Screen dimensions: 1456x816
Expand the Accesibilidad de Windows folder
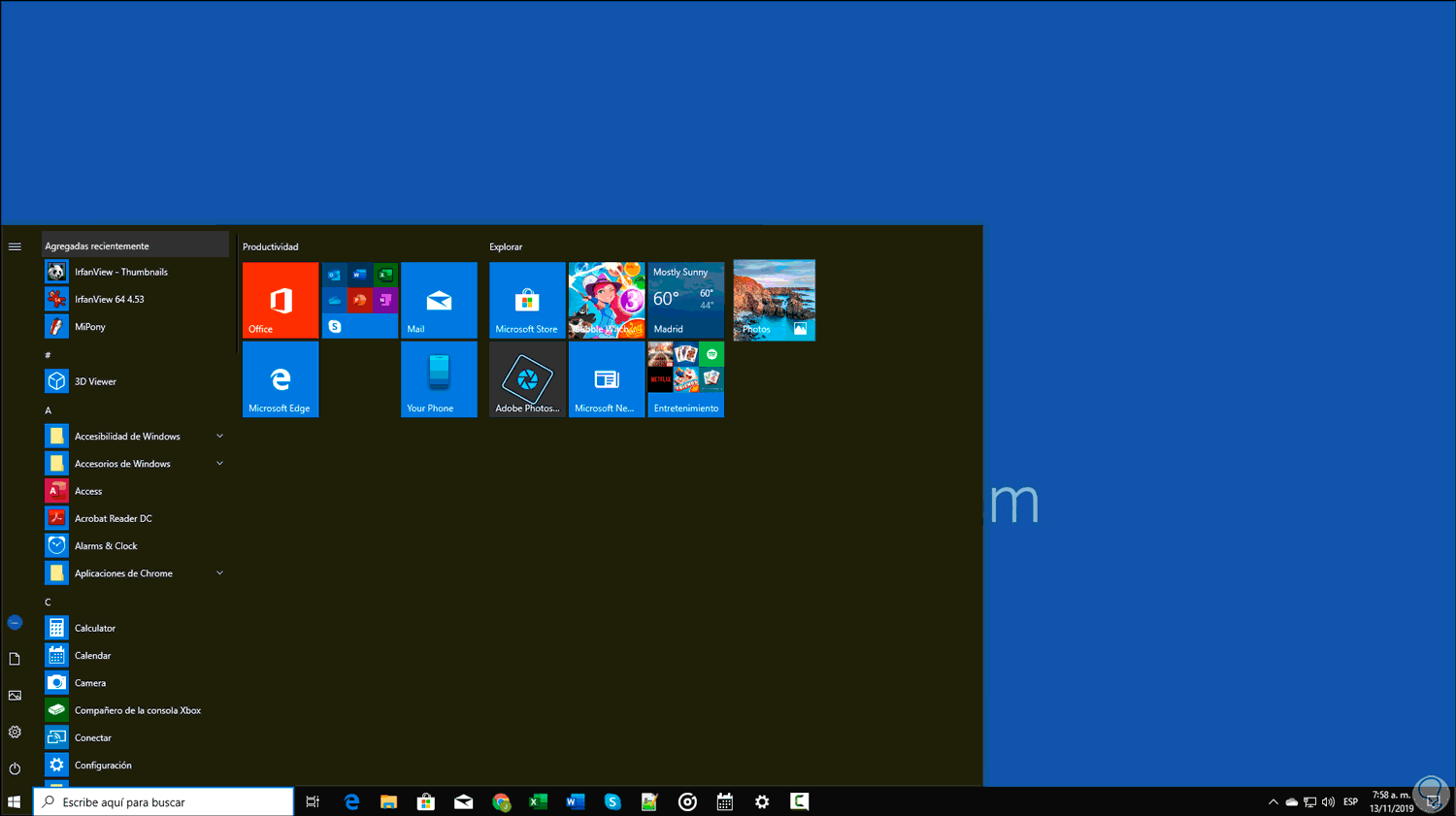pyautogui.click(x=136, y=437)
